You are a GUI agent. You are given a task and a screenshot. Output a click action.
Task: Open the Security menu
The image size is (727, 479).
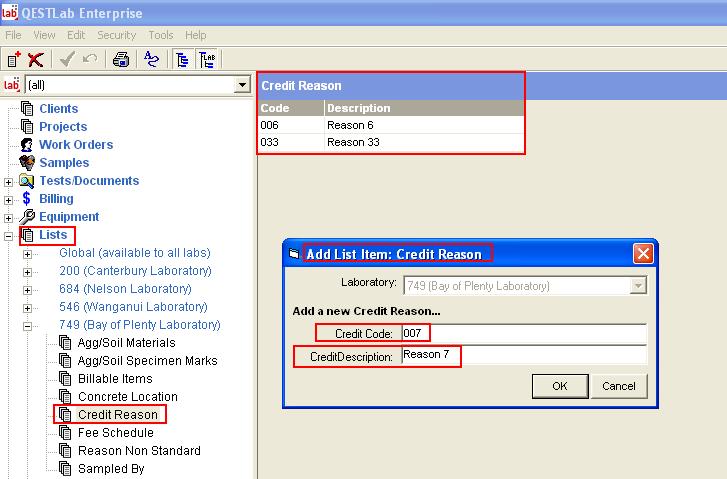[116, 35]
